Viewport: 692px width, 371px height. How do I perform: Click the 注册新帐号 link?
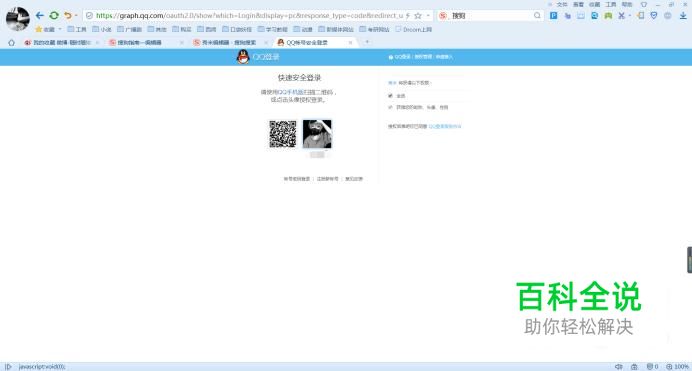(327, 179)
